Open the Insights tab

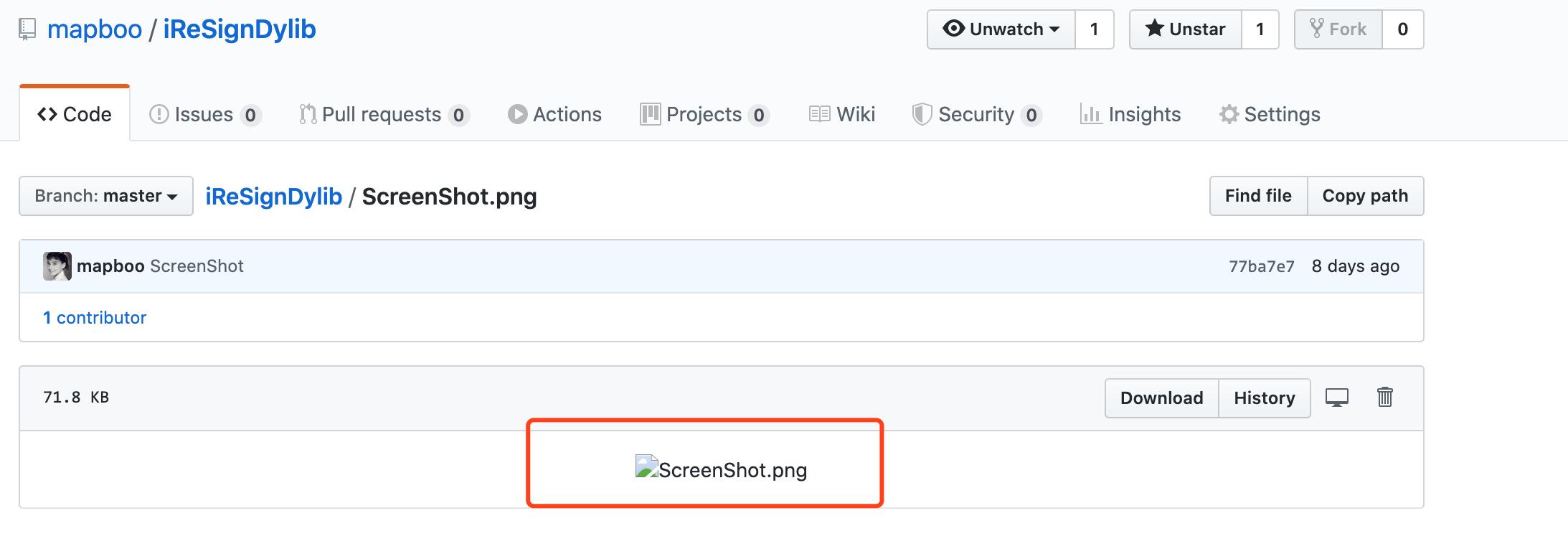point(1130,115)
